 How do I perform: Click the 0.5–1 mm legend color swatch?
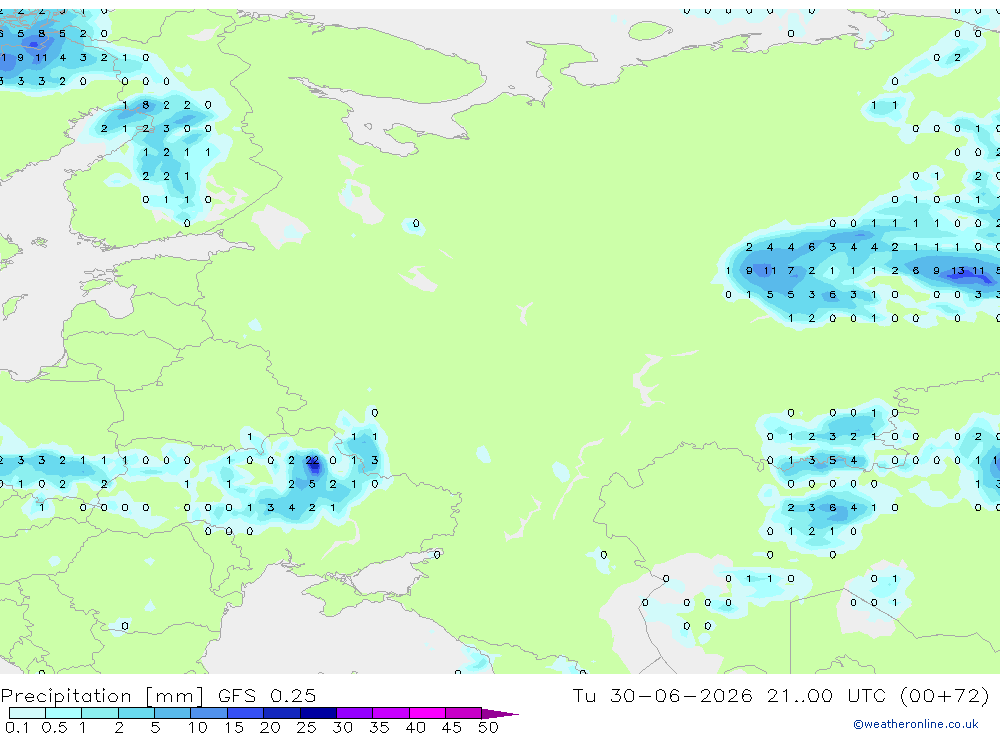tap(64, 713)
